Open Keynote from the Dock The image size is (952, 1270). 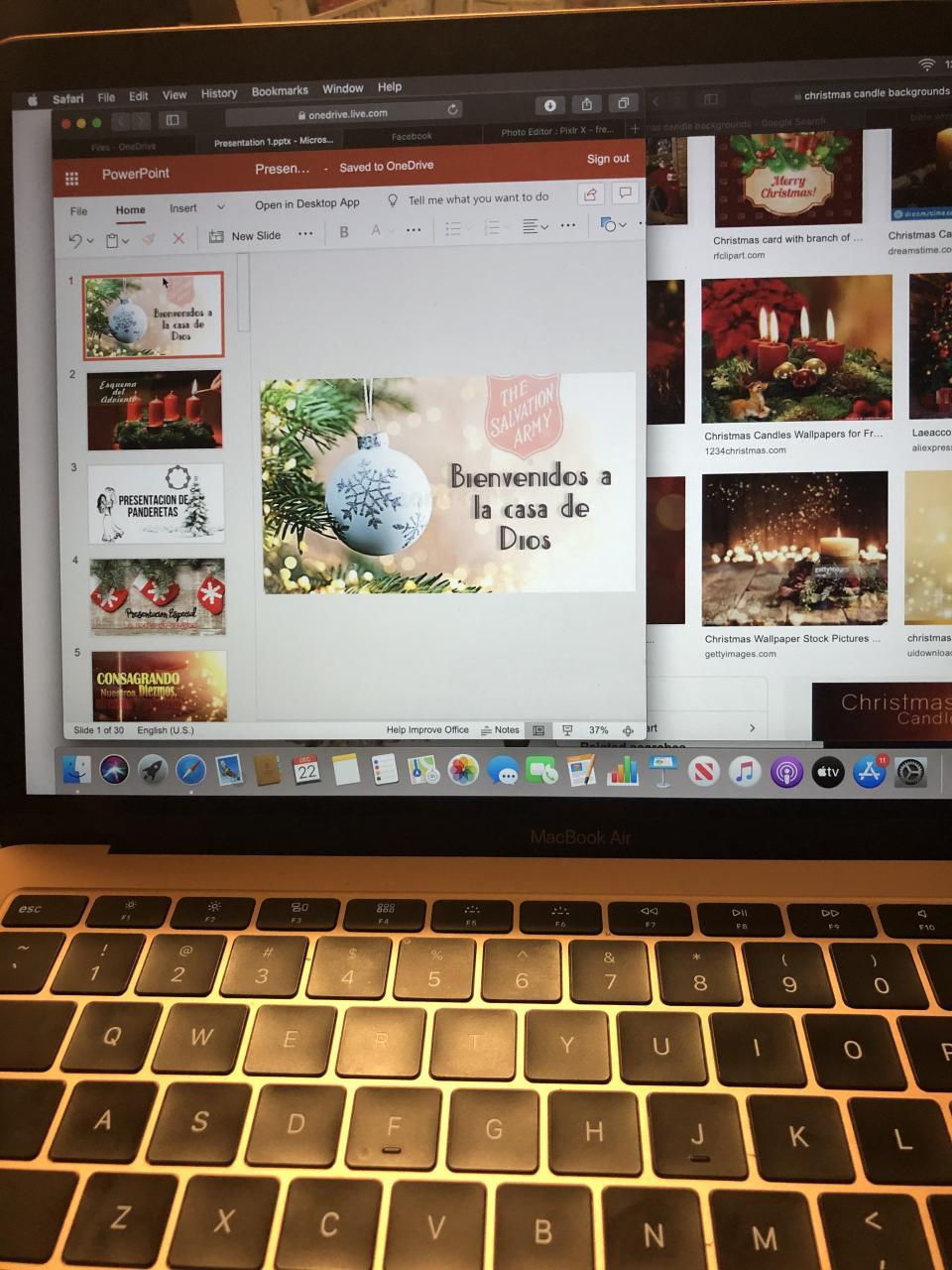pos(661,771)
